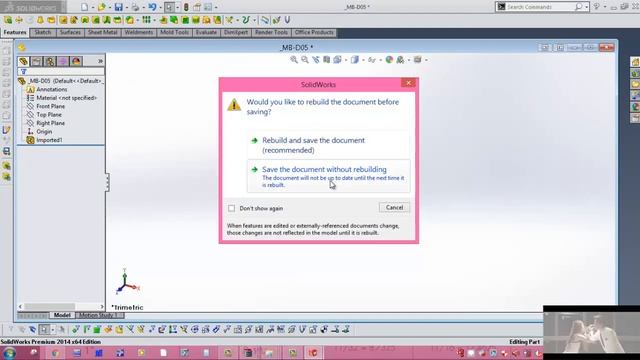Expand the Display Style dropdown arrow
The image size is (640, 360).
pos(363,60)
